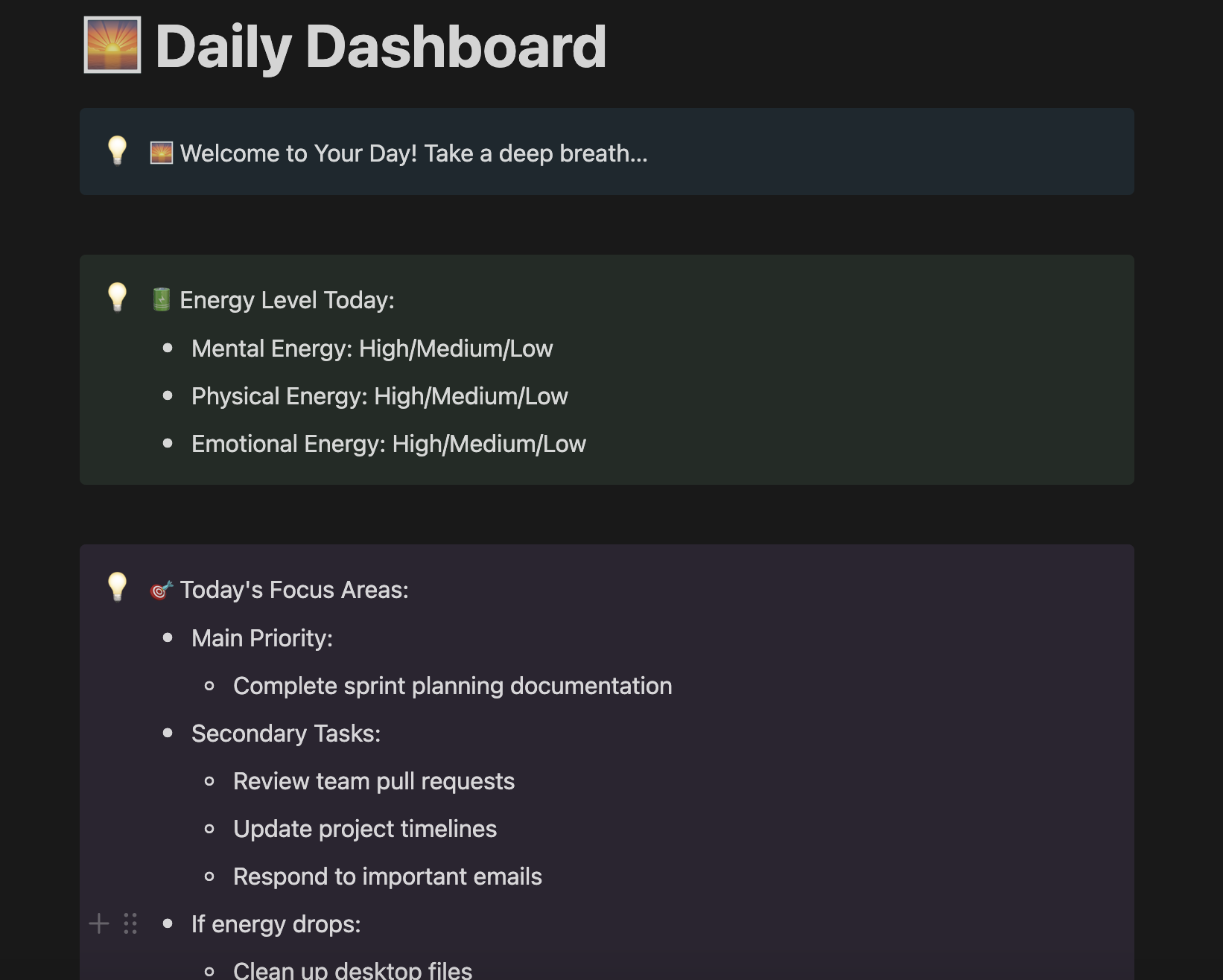
Task: Click Complete sprint planning documentation item
Action: [x=452, y=686]
